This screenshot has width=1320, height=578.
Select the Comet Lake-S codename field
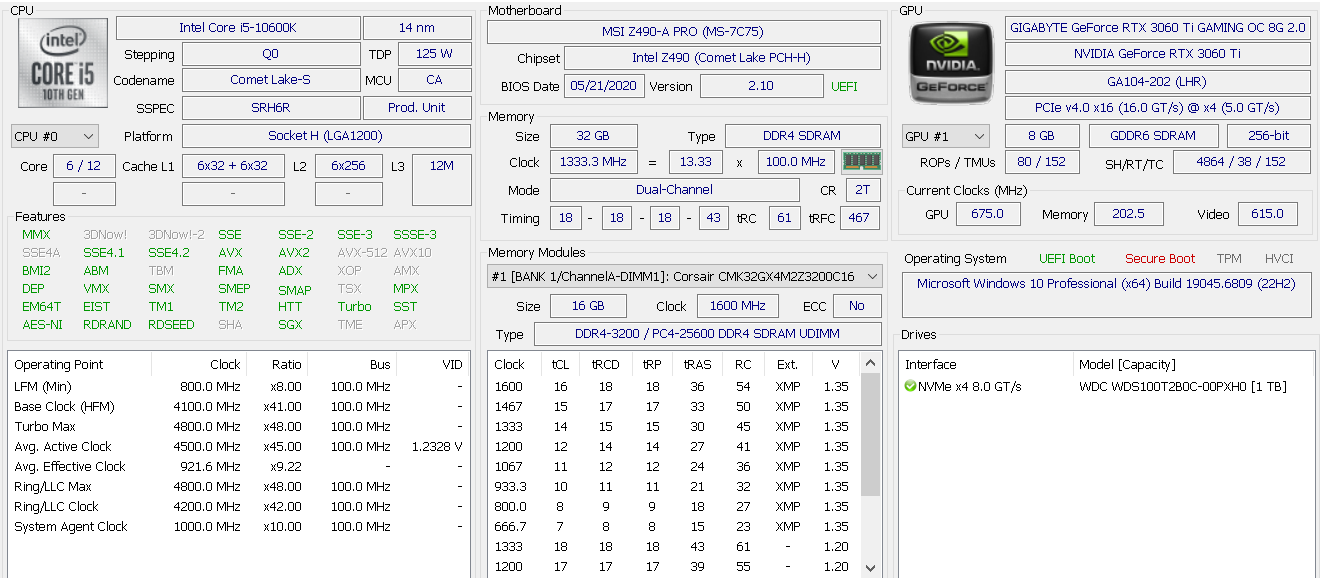coord(271,80)
